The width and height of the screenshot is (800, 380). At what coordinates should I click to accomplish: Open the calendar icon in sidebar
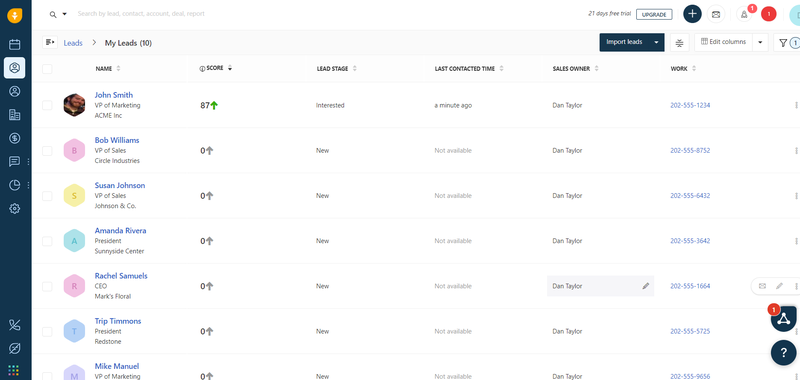[15, 44]
